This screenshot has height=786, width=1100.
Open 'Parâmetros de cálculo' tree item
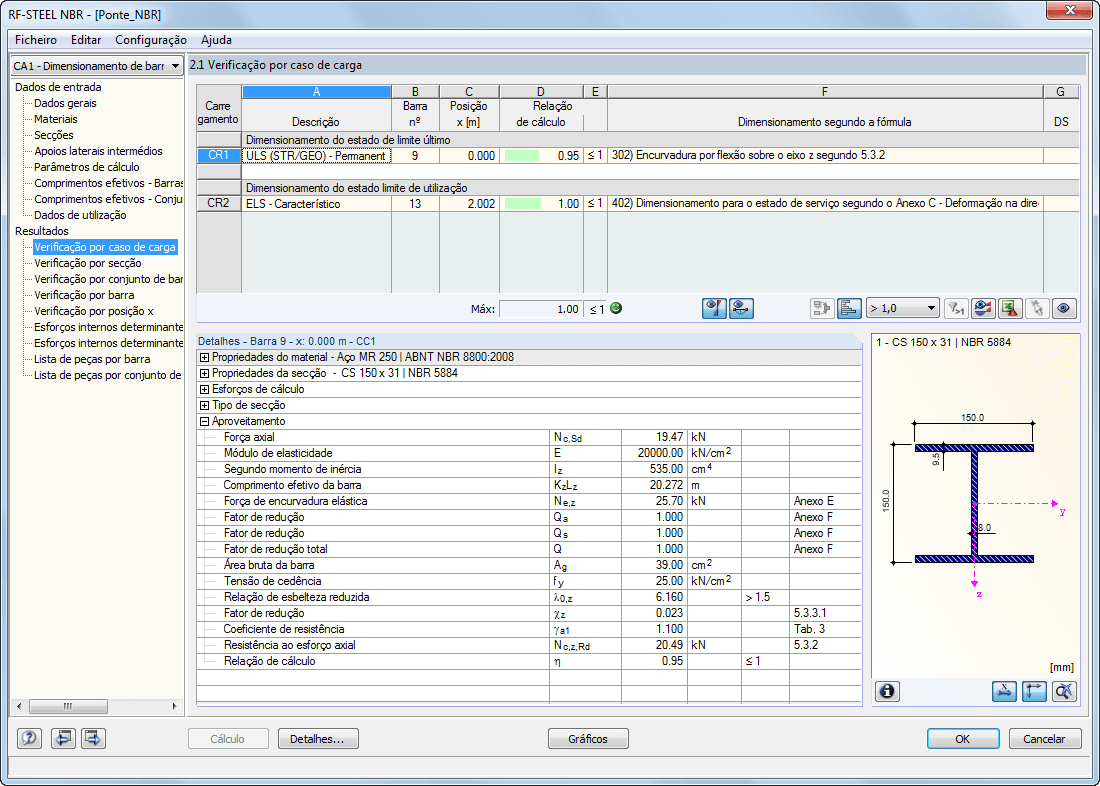[86, 167]
